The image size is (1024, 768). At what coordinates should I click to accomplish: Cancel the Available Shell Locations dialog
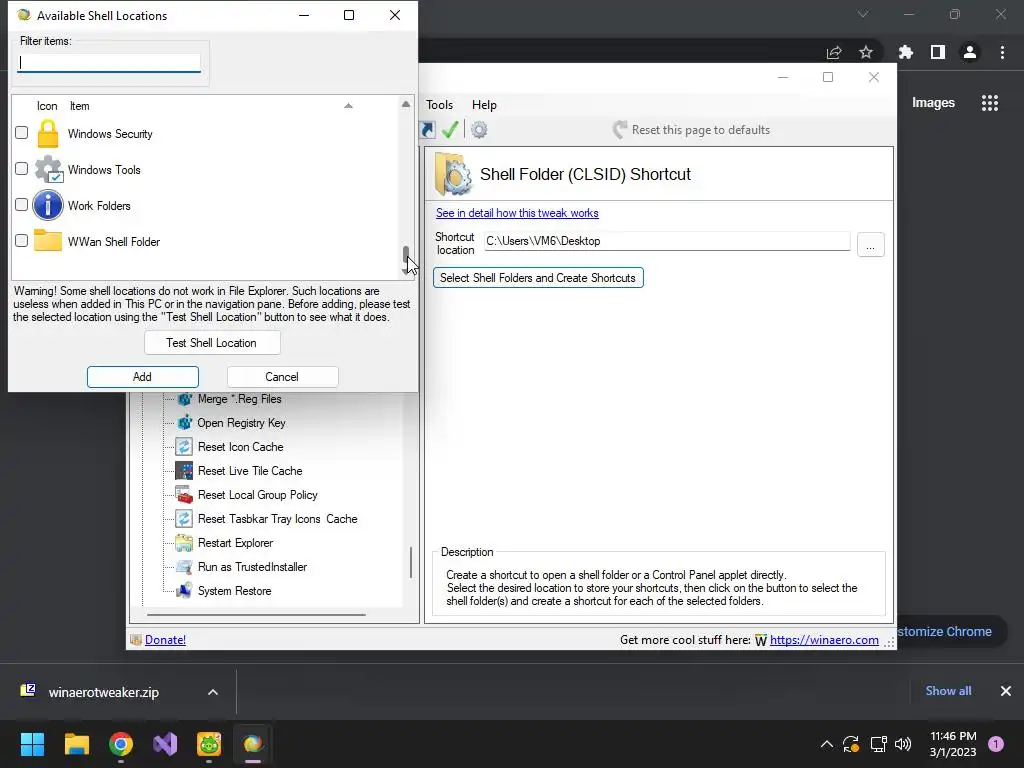click(282, 377)
